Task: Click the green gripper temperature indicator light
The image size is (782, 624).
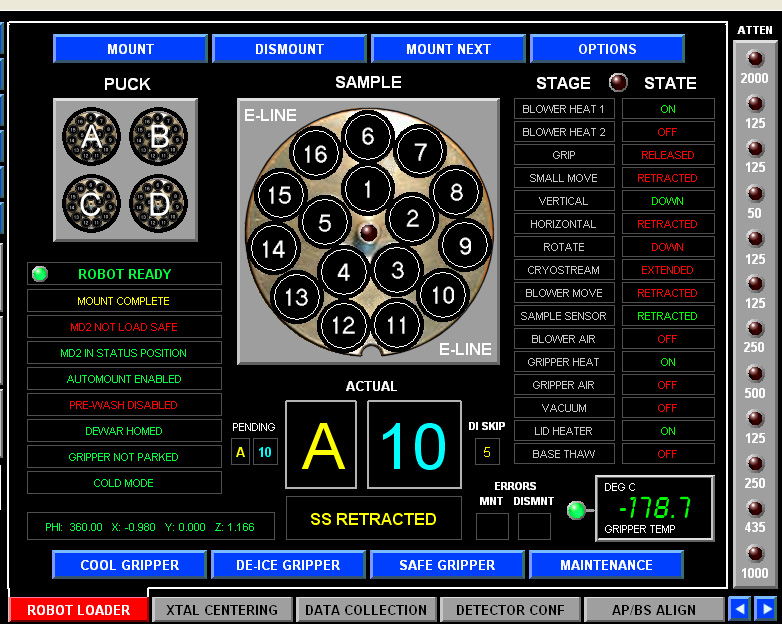Action: tap(576, 510)
